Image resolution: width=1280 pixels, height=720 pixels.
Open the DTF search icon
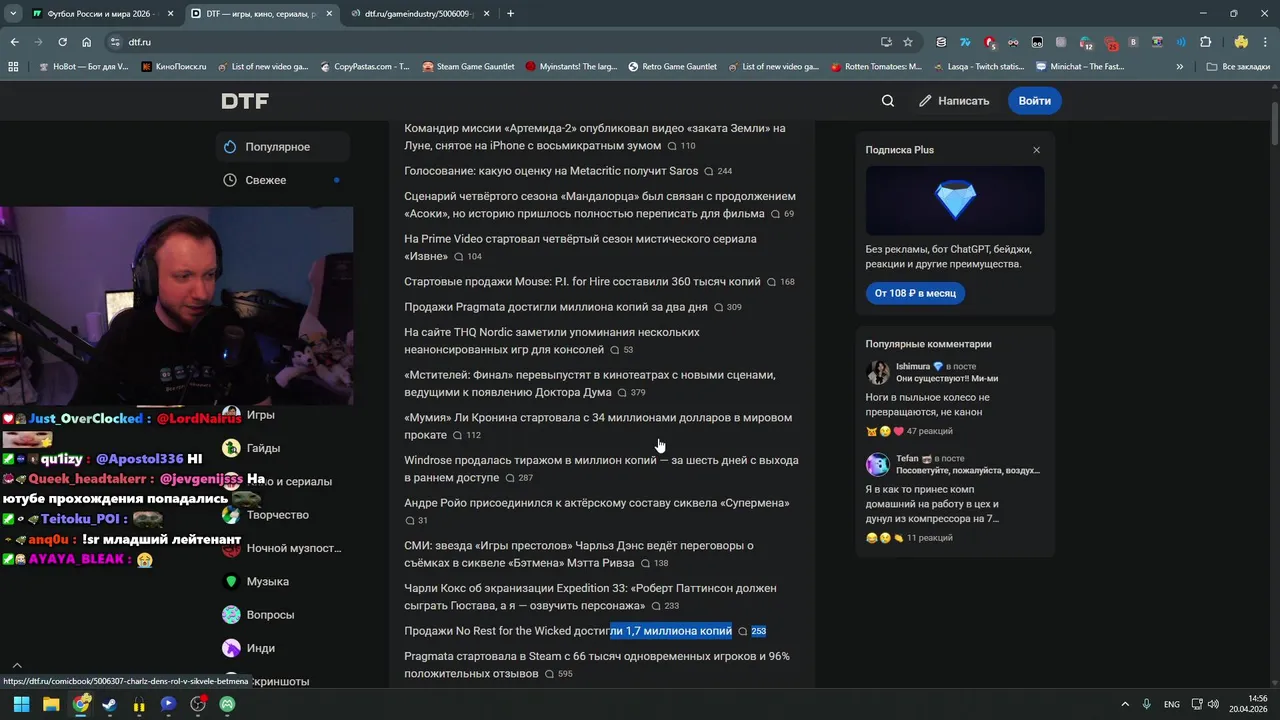tap(887, 101)
